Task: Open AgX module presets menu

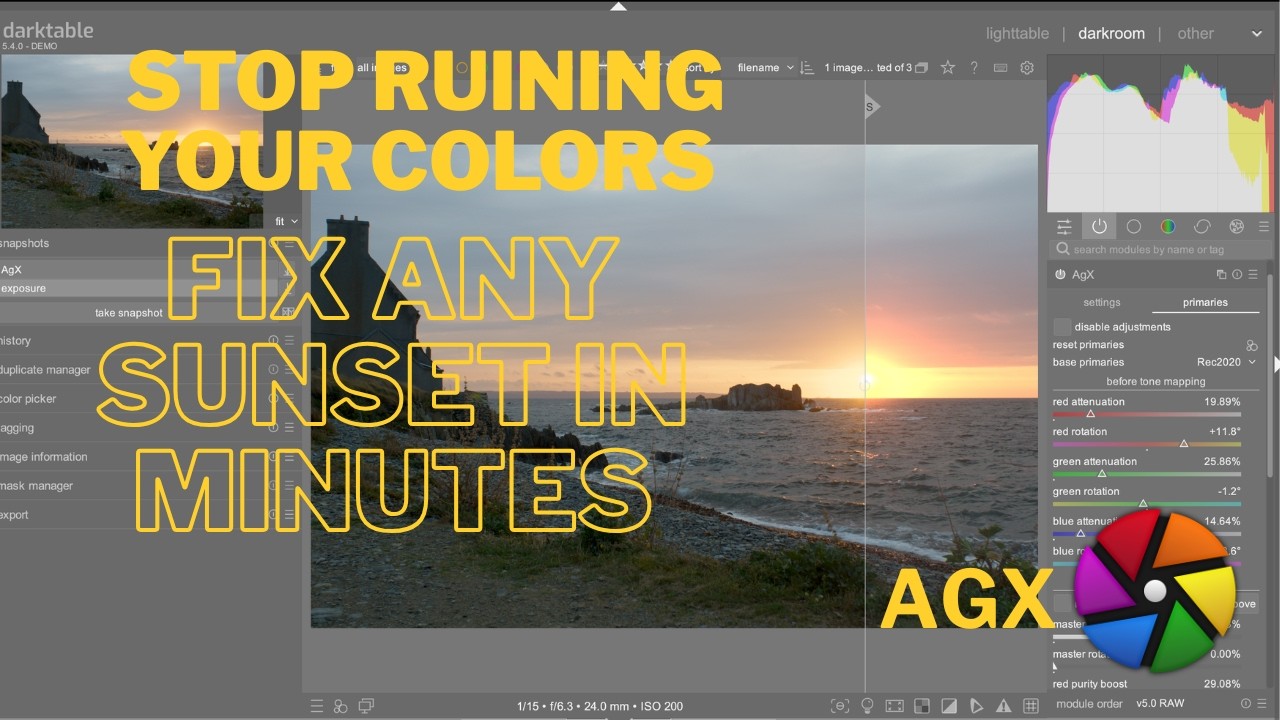Action: (x=1253, y=274)
